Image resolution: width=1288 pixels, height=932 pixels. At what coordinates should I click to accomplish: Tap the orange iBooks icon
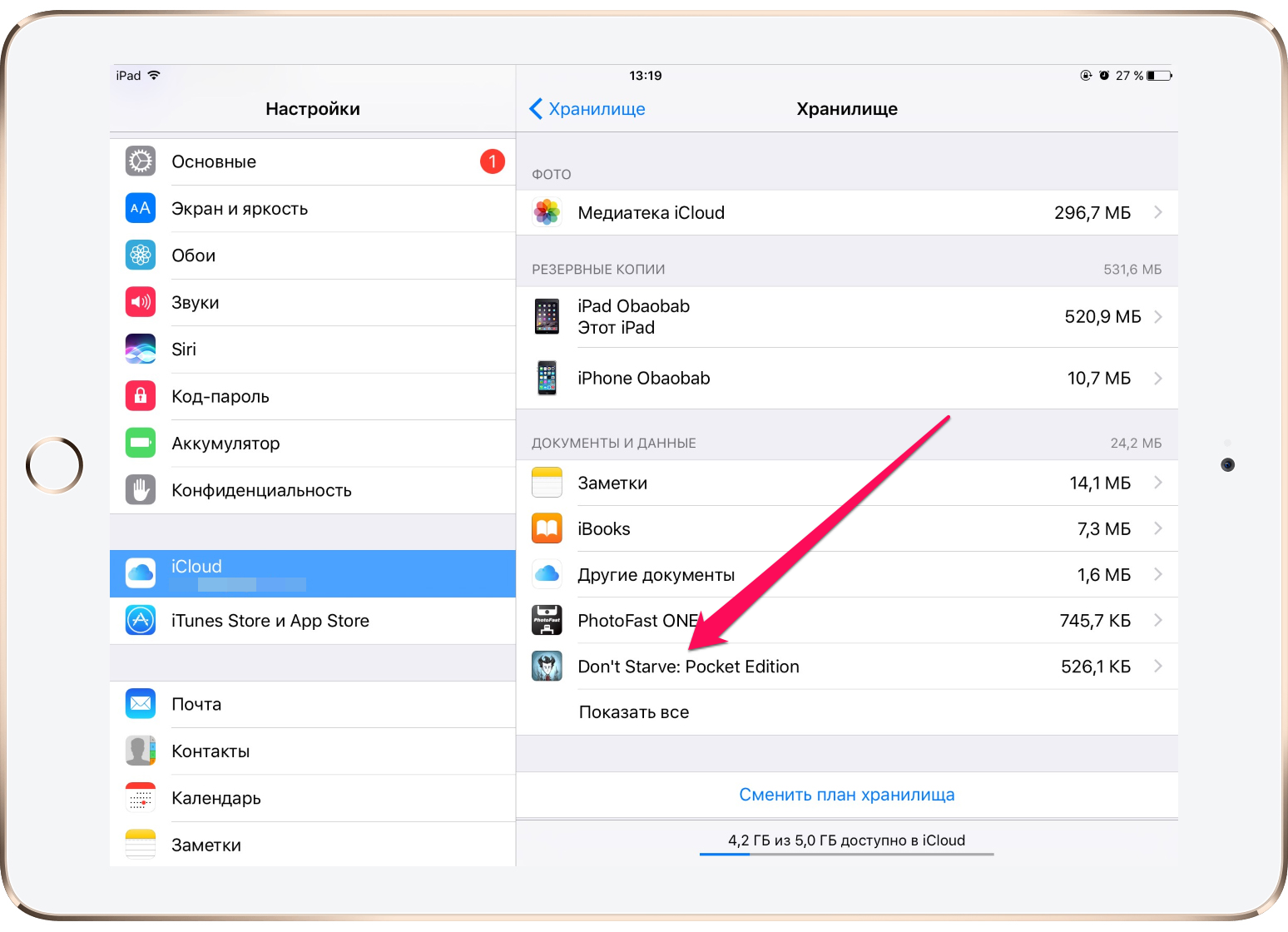pyautogui.click(x=547, y=528)
